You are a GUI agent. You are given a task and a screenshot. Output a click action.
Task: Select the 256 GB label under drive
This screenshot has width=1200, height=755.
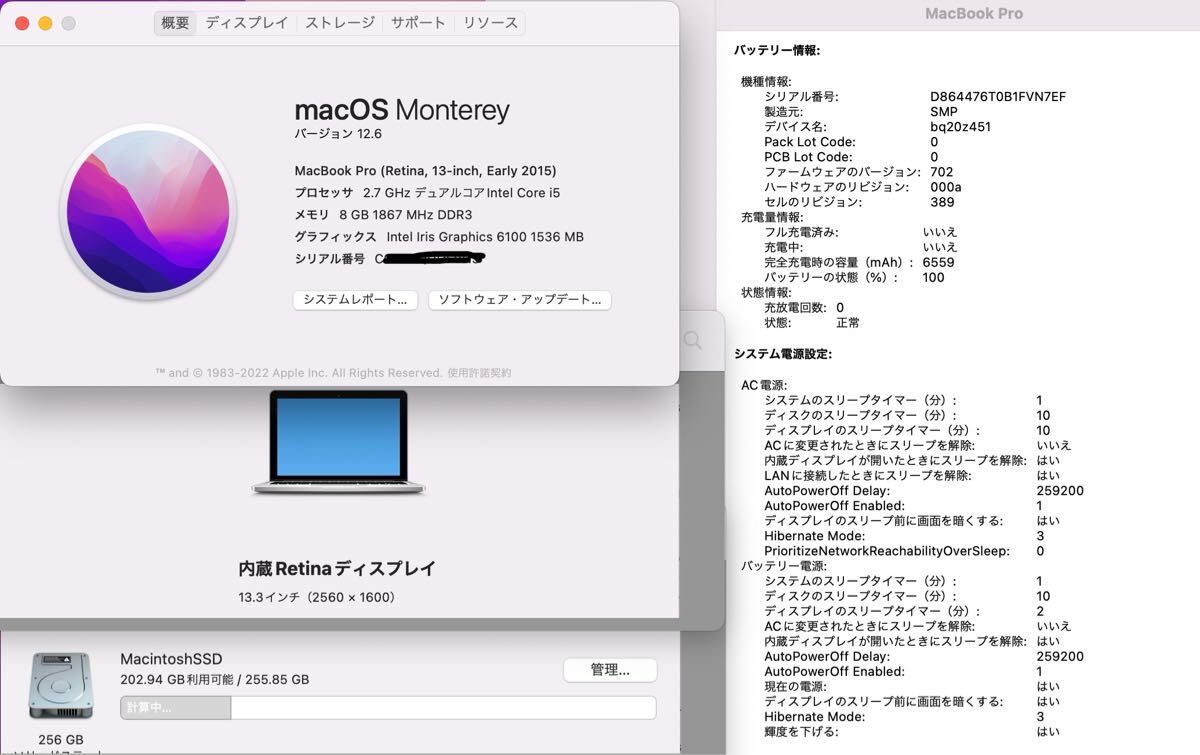(x=62, y=740)
